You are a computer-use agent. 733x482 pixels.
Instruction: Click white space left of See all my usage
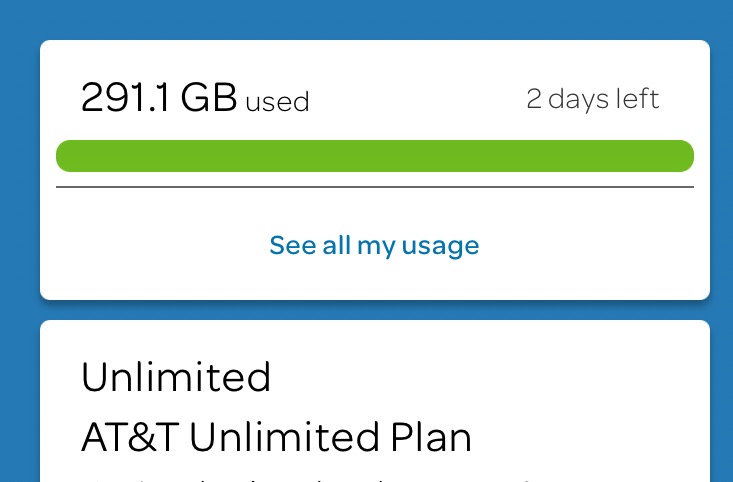[x=150, y=245]
